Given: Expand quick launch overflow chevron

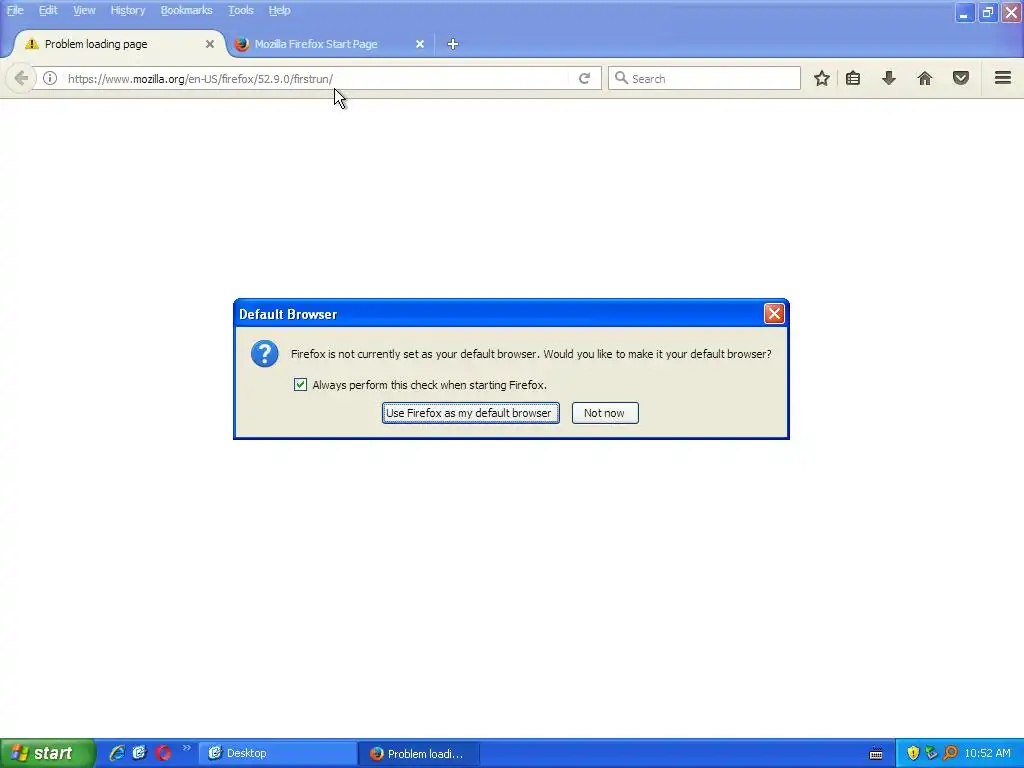Looking at the screenshot, I should click(186, 748).
